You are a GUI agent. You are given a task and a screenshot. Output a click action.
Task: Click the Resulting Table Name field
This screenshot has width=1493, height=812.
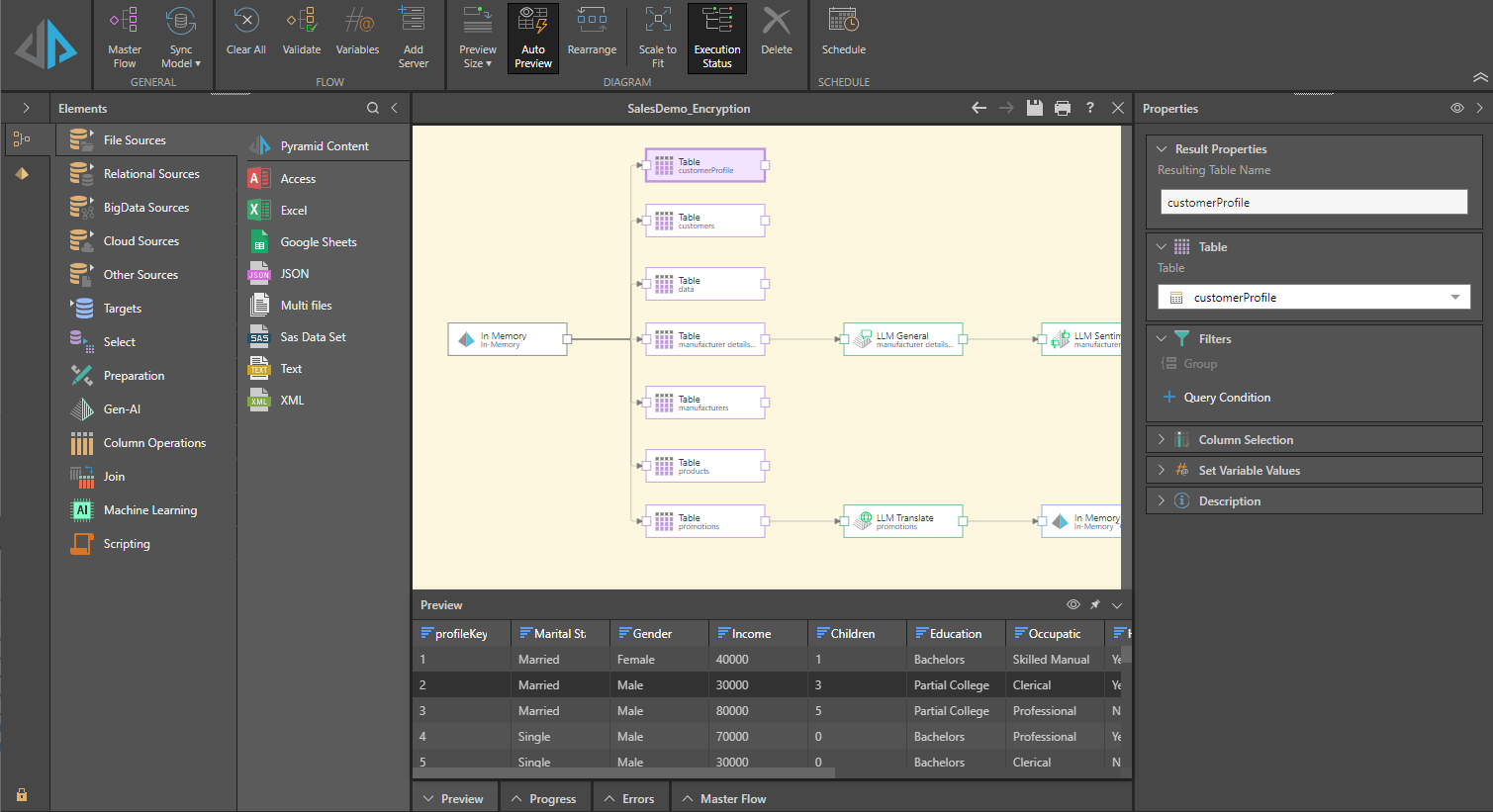click(1313, 203)
